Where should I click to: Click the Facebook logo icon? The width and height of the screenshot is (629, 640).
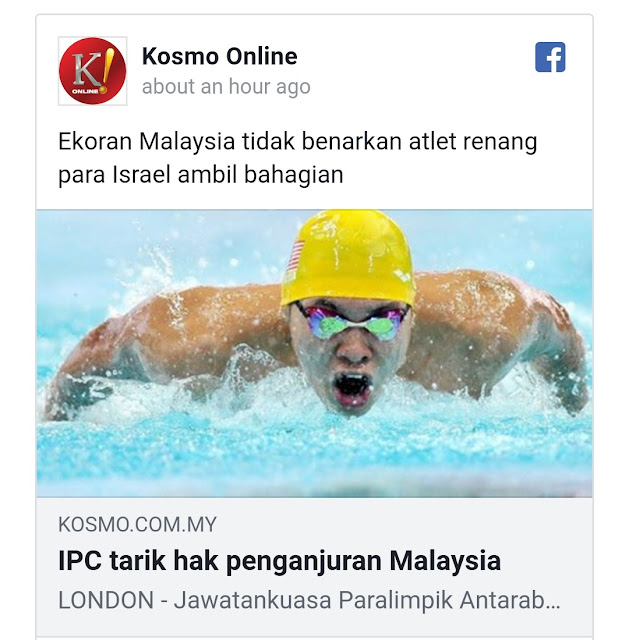[550, 57]
